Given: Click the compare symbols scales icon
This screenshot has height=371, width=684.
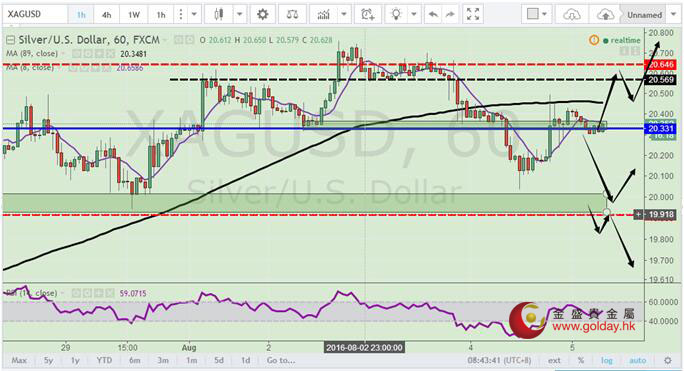Looking at the screenshot, I should [x=292, y=15].
